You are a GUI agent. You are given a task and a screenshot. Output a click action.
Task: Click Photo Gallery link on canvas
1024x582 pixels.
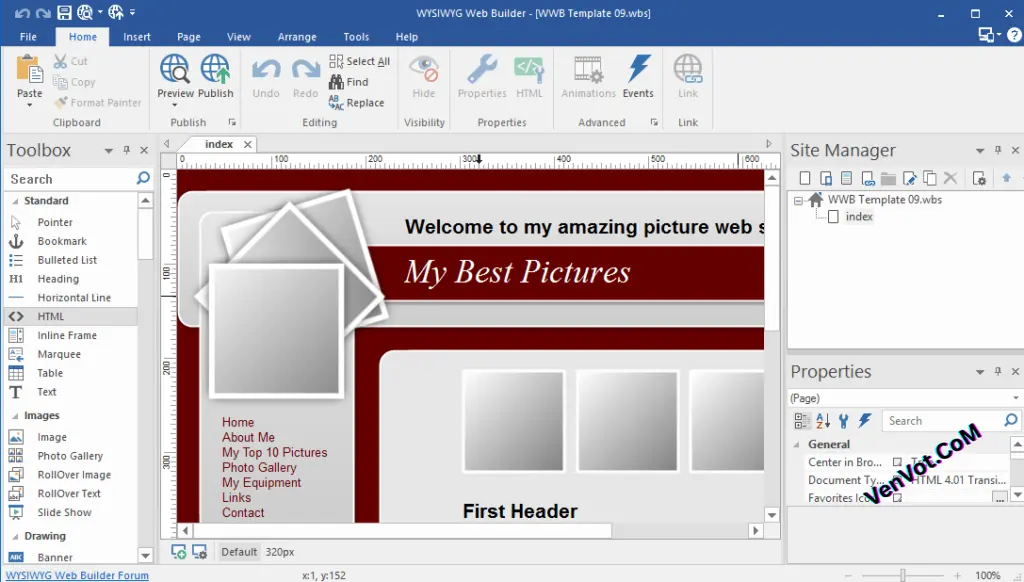click(259, 468)
